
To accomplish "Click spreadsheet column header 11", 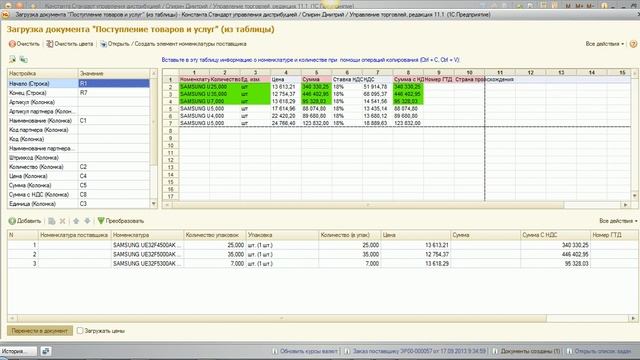I will tap(500, 72).
